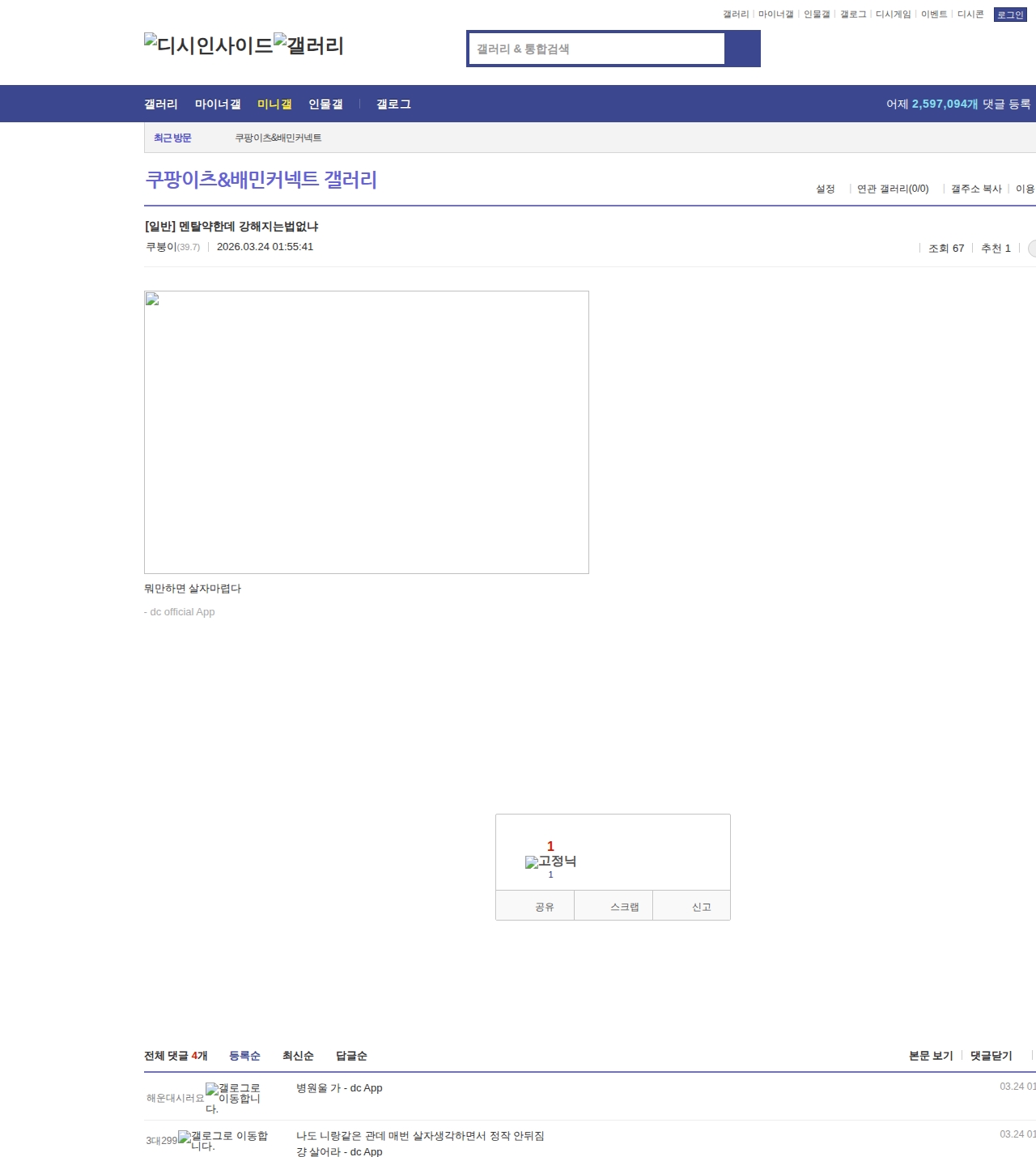Open 마이너갤 in the top utility links

coord(775,15)
